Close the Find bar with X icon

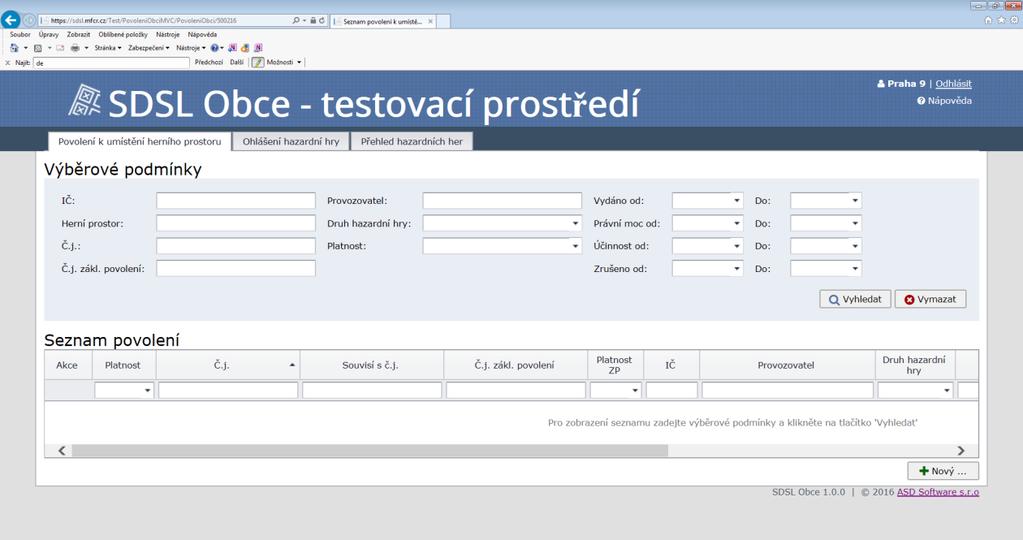8,63
